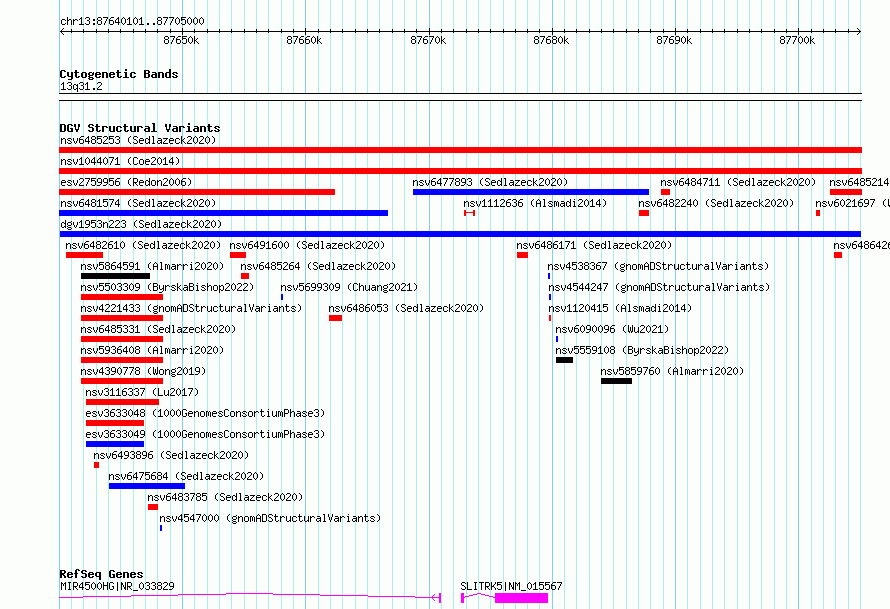
Task: Click the 87700k ruler position
Action: (797, 40)
